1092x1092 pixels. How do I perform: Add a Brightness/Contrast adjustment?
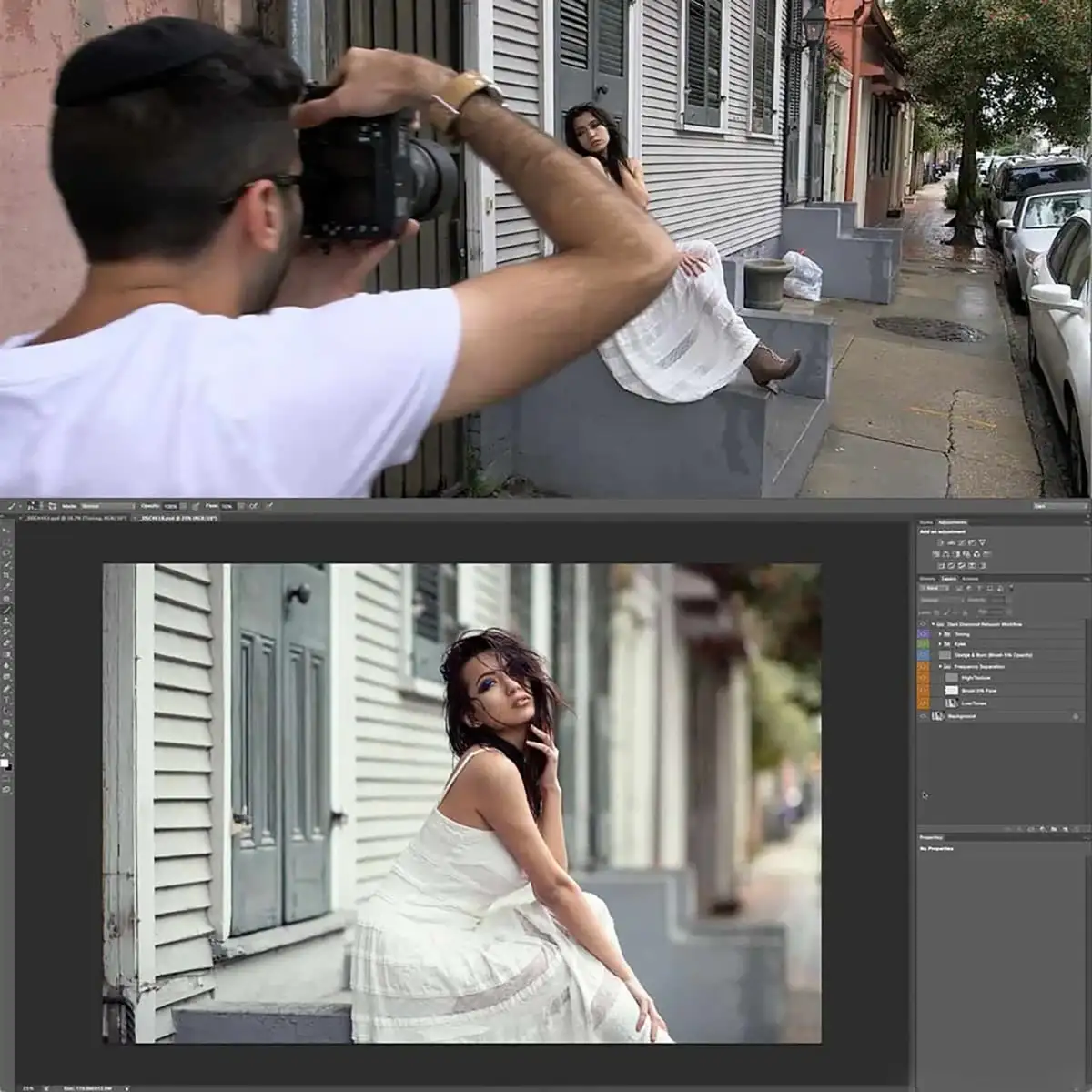(940, 542)
